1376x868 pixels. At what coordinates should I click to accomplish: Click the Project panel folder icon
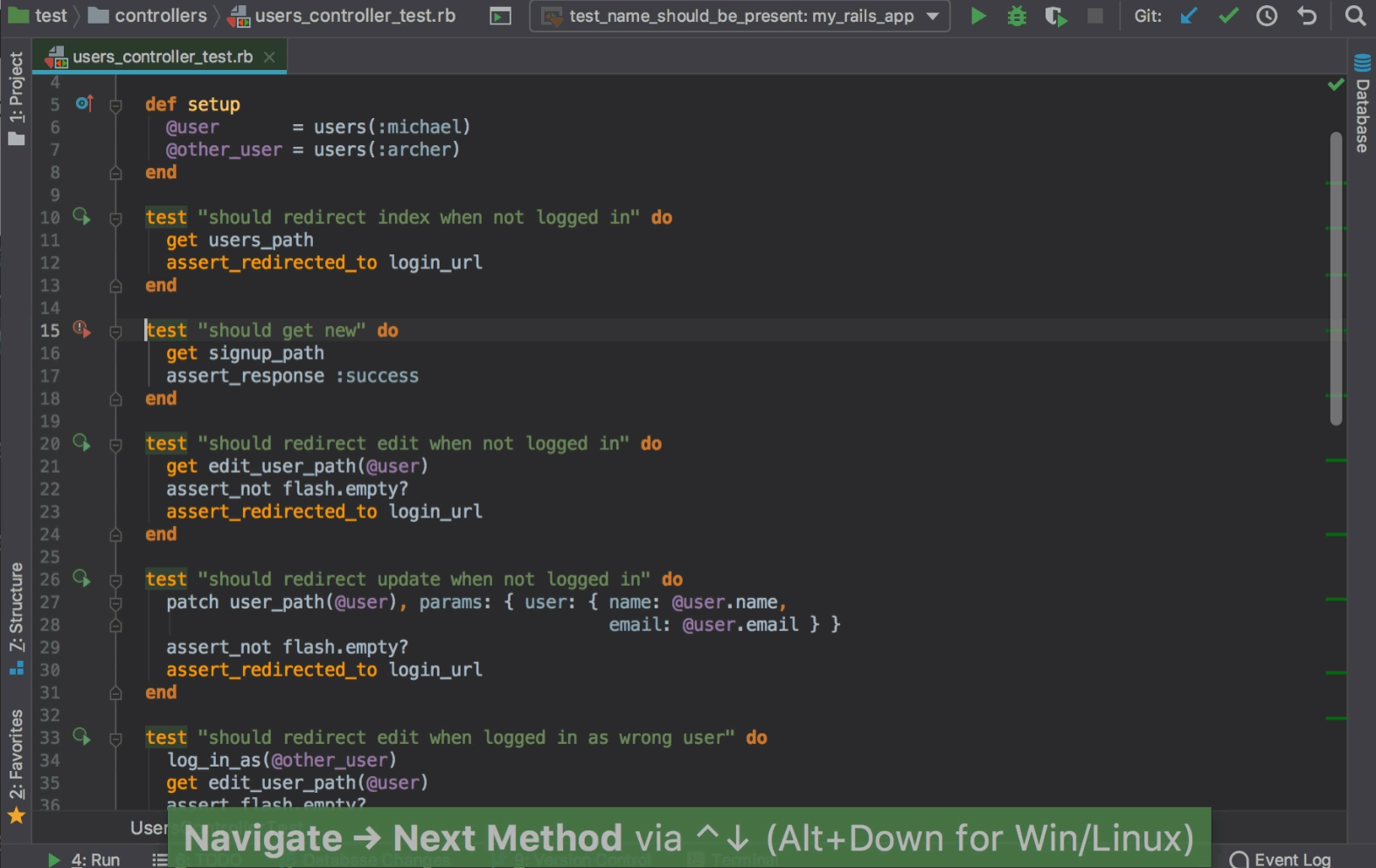(x=16, y=138)
